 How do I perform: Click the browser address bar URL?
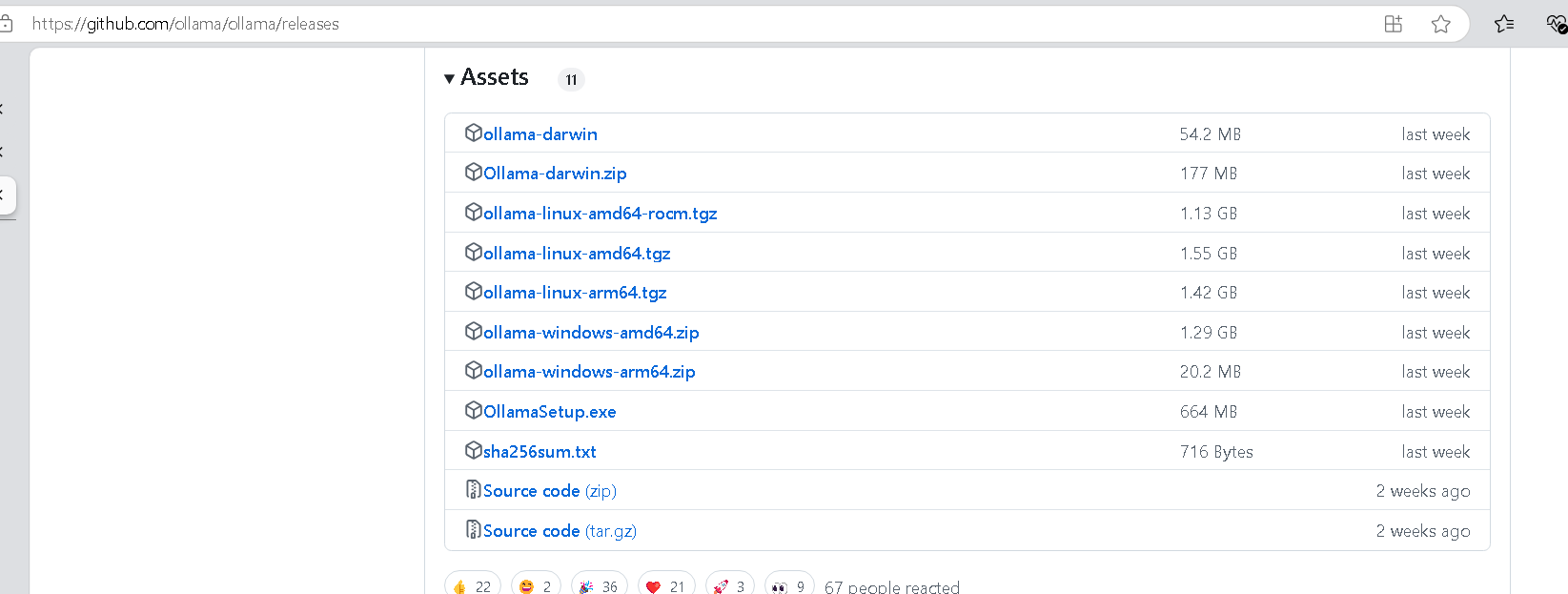pyautogui.click(x=186, y=24)
